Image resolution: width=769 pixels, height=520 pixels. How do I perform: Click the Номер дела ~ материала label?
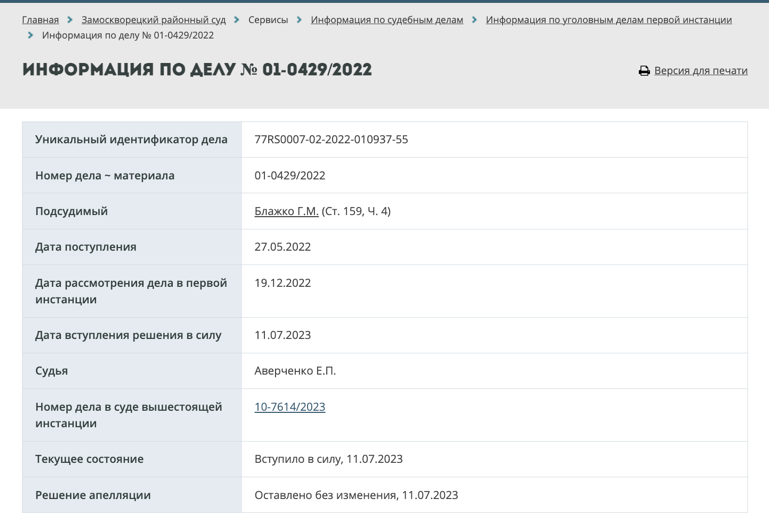coord(105,176)
